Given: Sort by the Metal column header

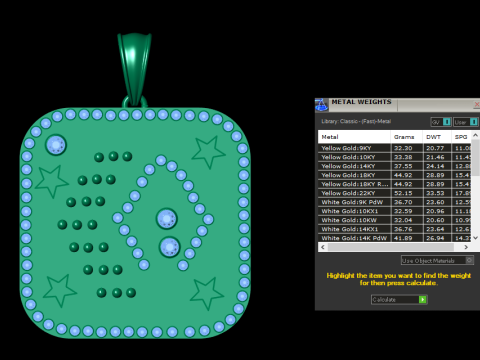Looking at the screenshot, I should pos(354,137).
